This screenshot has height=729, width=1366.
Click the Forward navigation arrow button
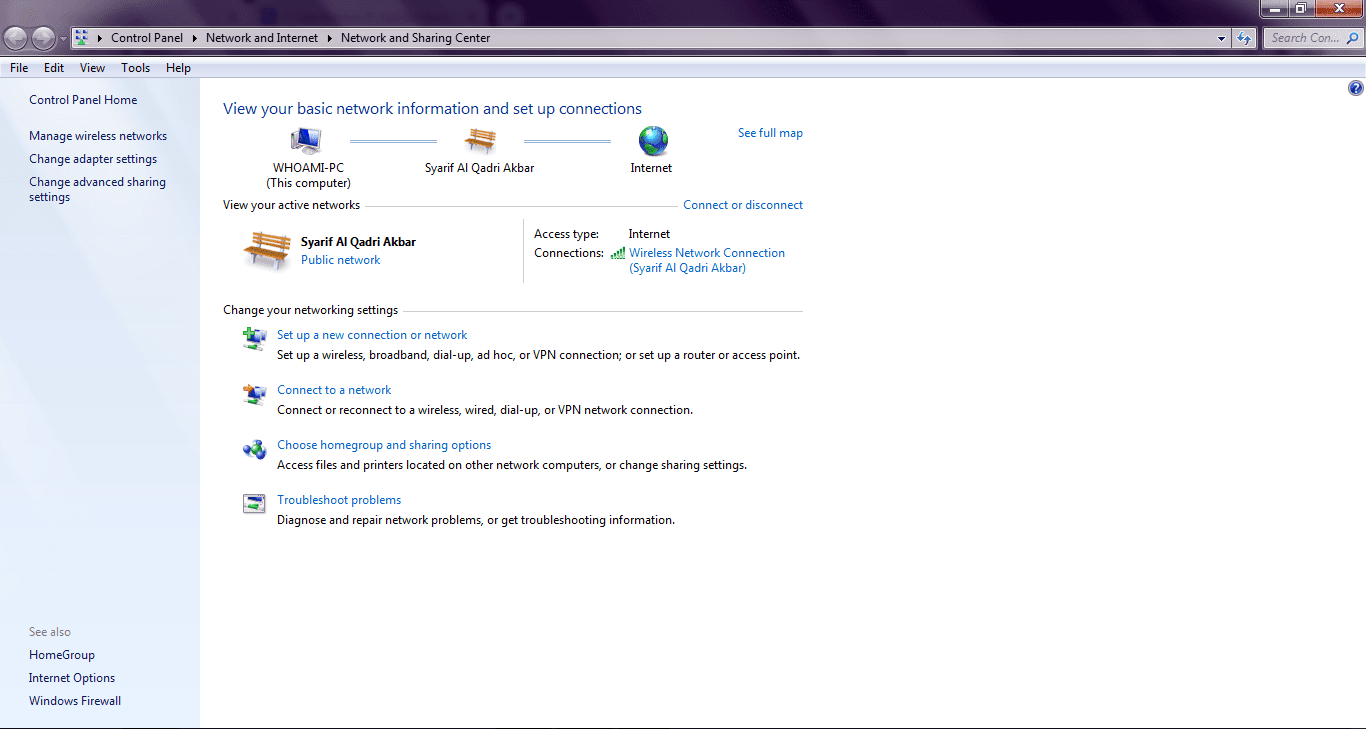[44, 38]
